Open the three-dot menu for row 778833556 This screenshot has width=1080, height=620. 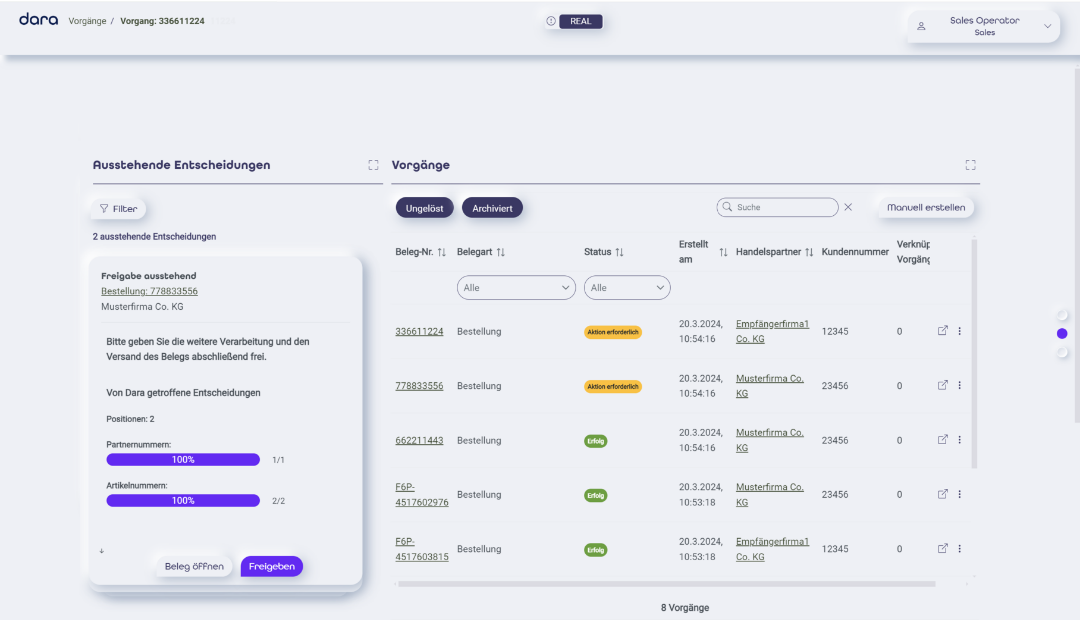(959, 386)
